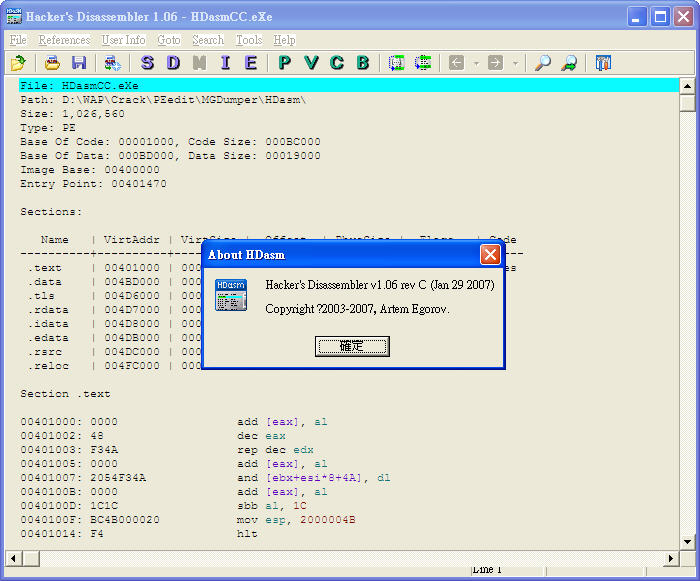Open the Help menu

(x=284, y=40)
